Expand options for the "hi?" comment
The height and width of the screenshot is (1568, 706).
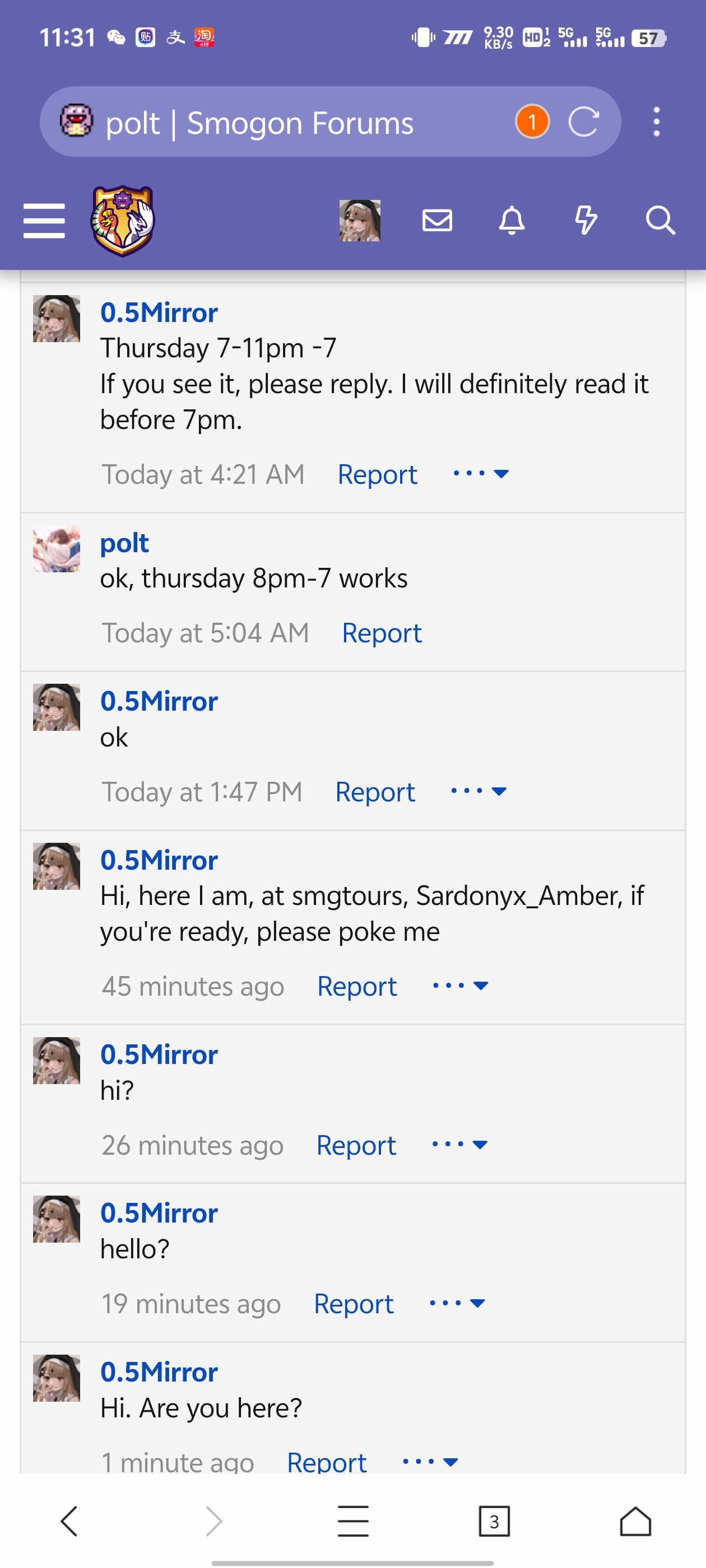coord(459,1144)
